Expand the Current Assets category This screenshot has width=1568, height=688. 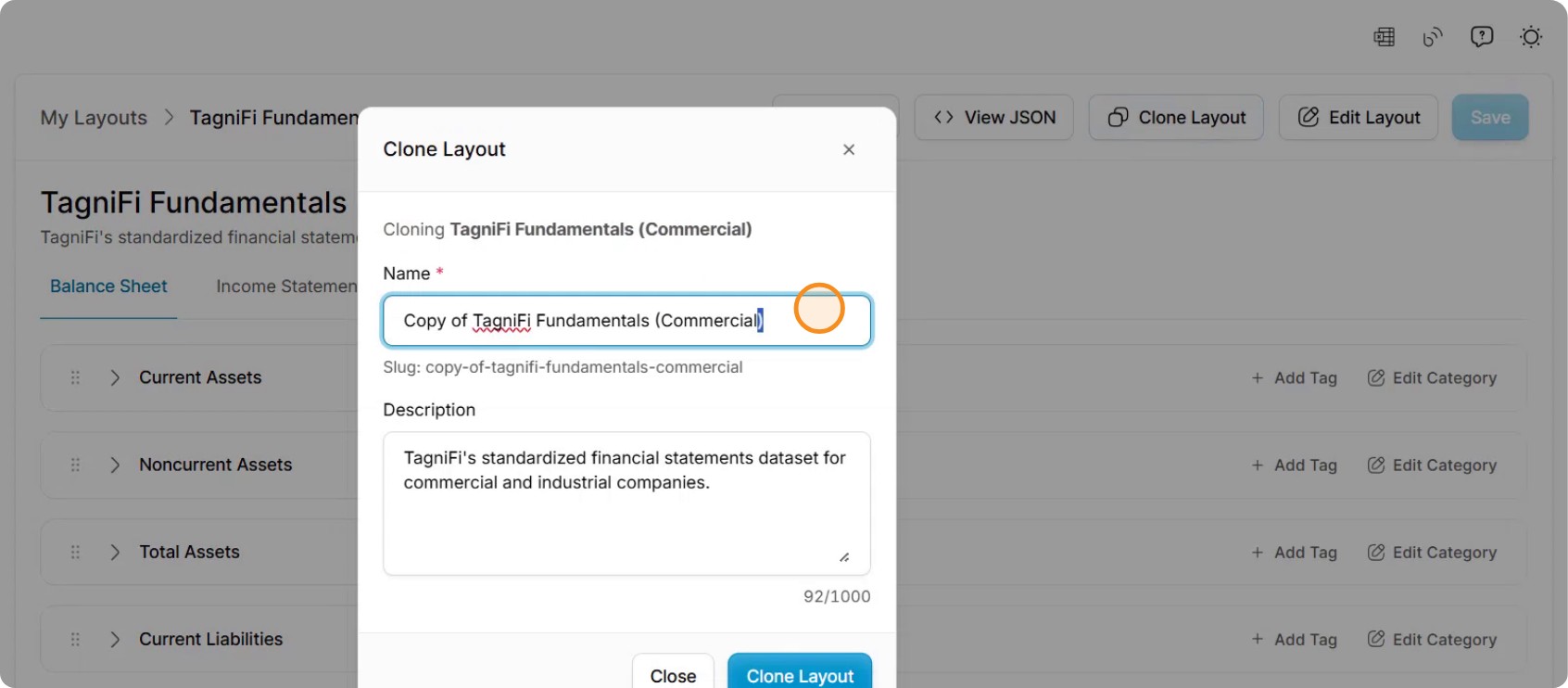pos(115,377)
